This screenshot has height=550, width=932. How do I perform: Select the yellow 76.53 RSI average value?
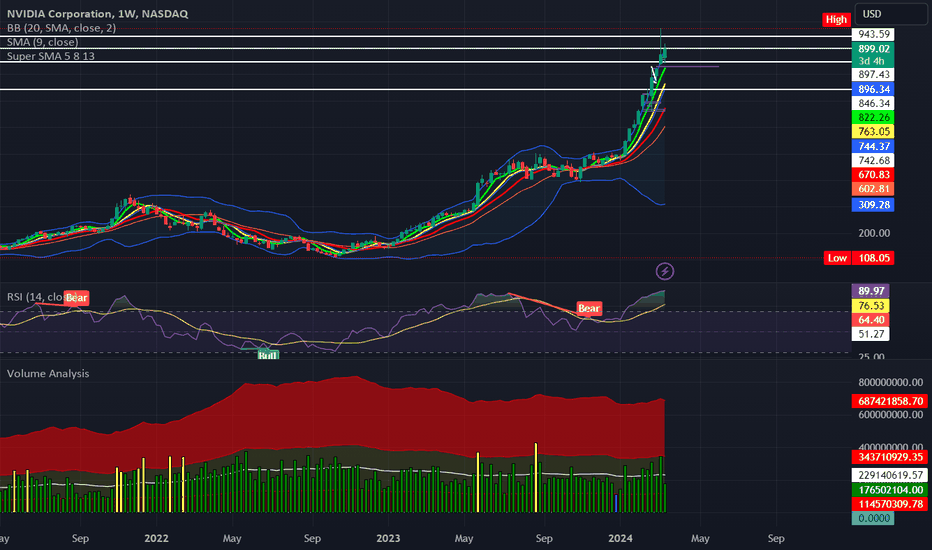871,306
